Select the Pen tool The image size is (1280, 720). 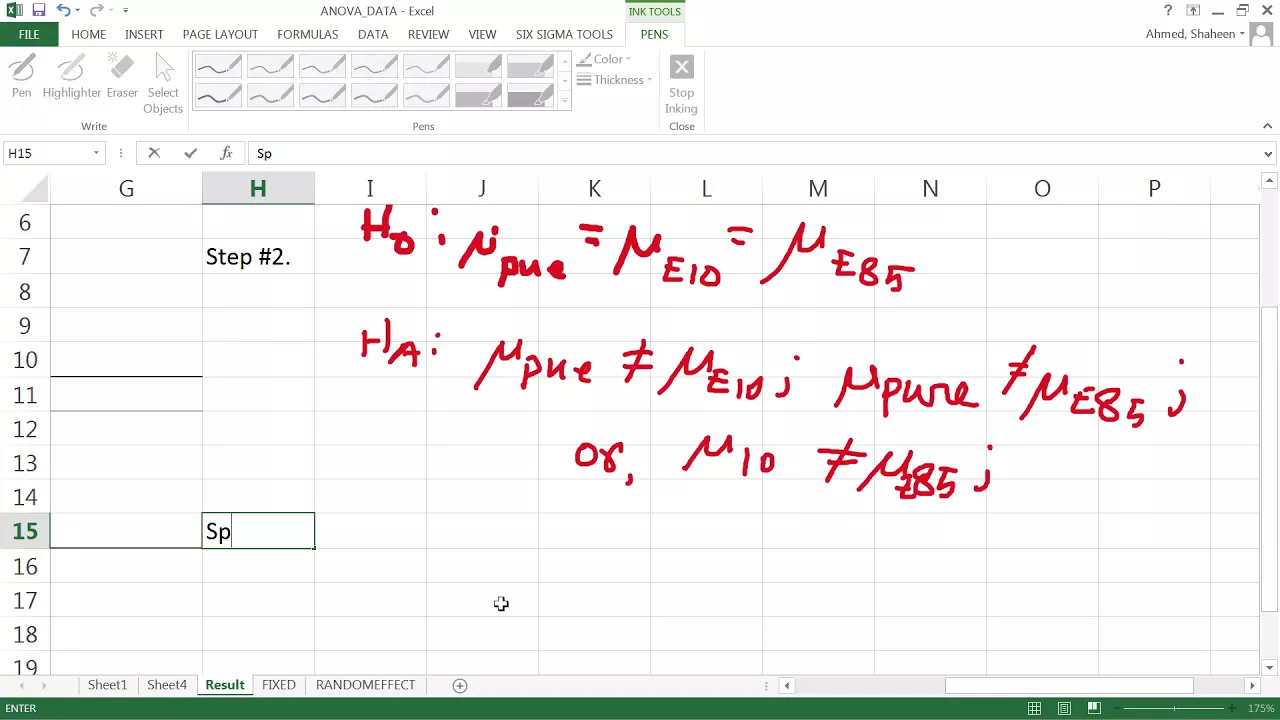(x=22, y=77)
